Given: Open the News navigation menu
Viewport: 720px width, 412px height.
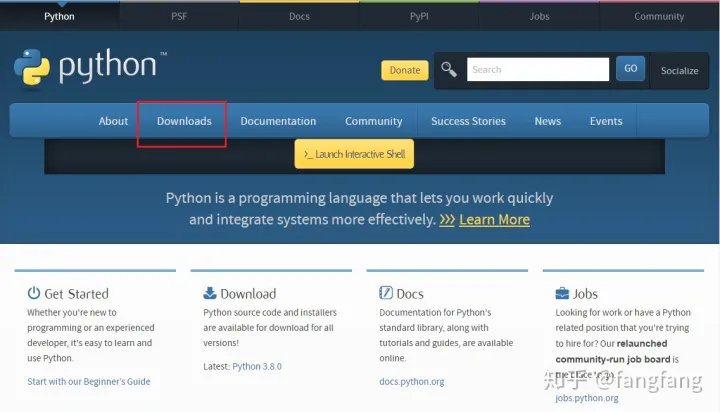Looking at the screenshot, I should click(x=548, y=121).
